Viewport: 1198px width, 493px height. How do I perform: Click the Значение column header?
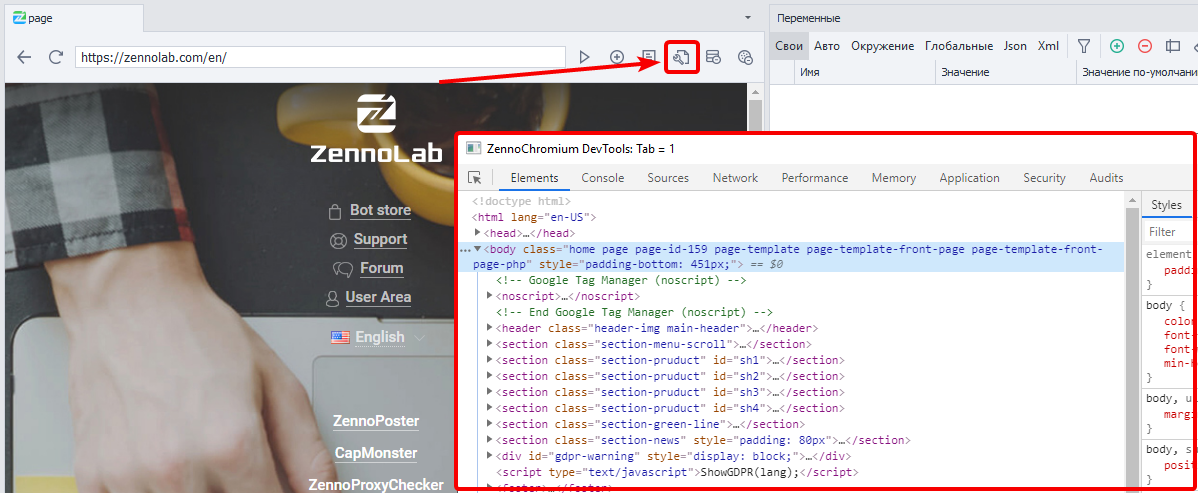tap(1005, 72)
